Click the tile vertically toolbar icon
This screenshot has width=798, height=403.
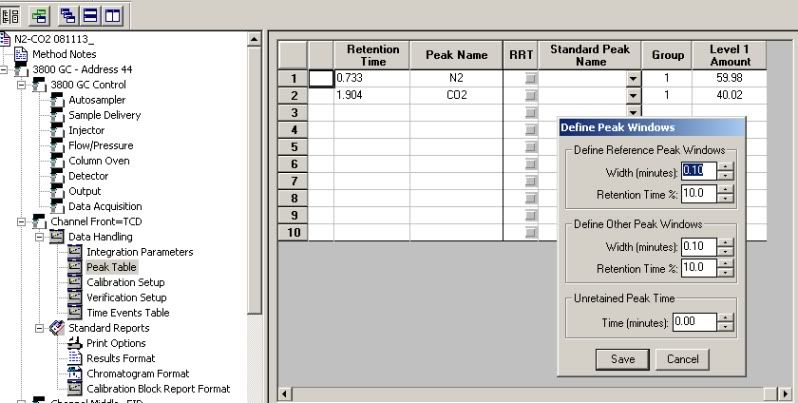point(111,15)
